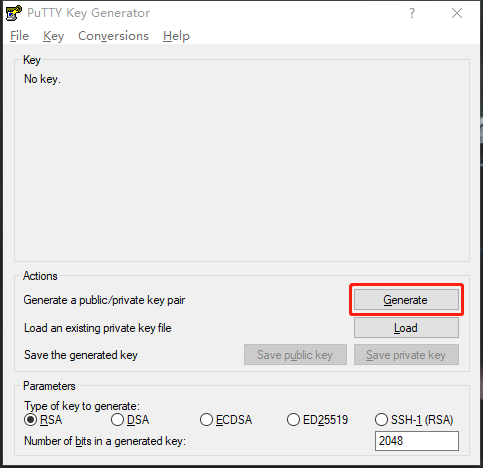Click the number of bits field showing 2048

417,441
